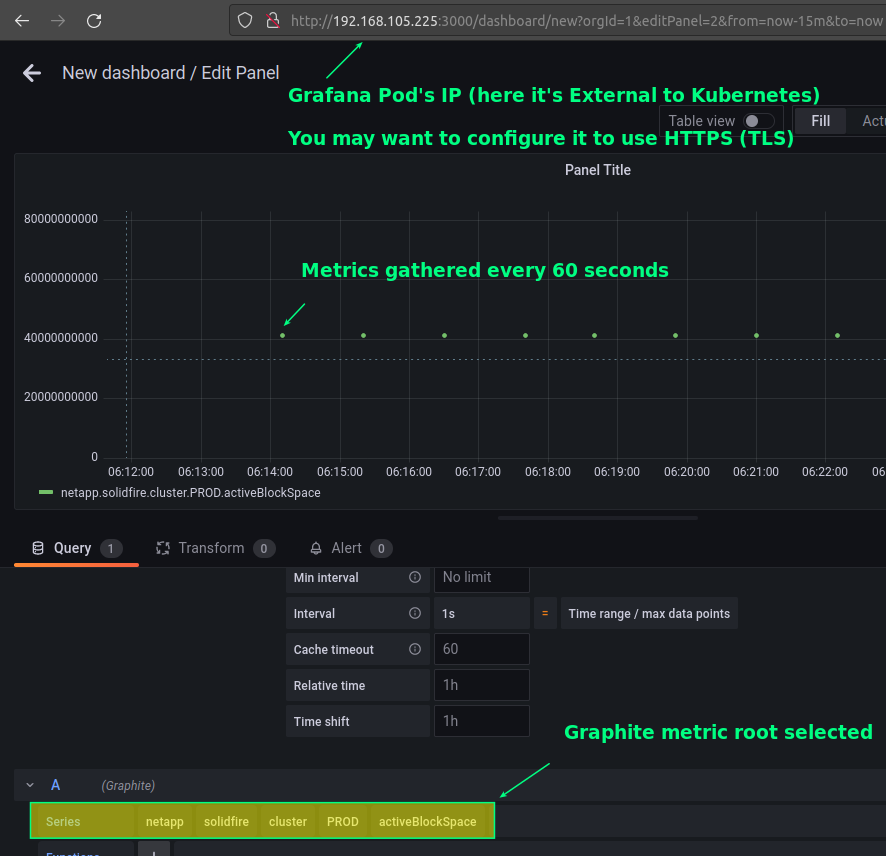The width and height of the screenshot is (886, 856).
Task: Click the Panel Title heading
Action: pyautogui.click(x=597, y=170)
